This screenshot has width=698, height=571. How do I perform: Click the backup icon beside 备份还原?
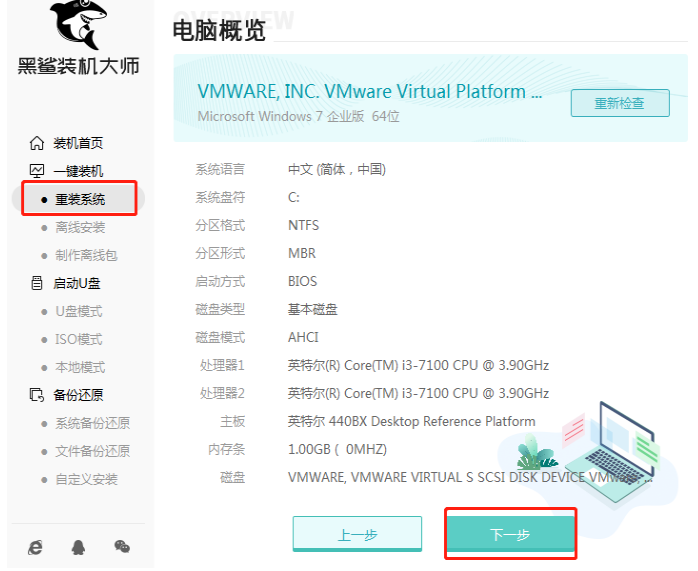pyautogui.click(x=37, y=395)
